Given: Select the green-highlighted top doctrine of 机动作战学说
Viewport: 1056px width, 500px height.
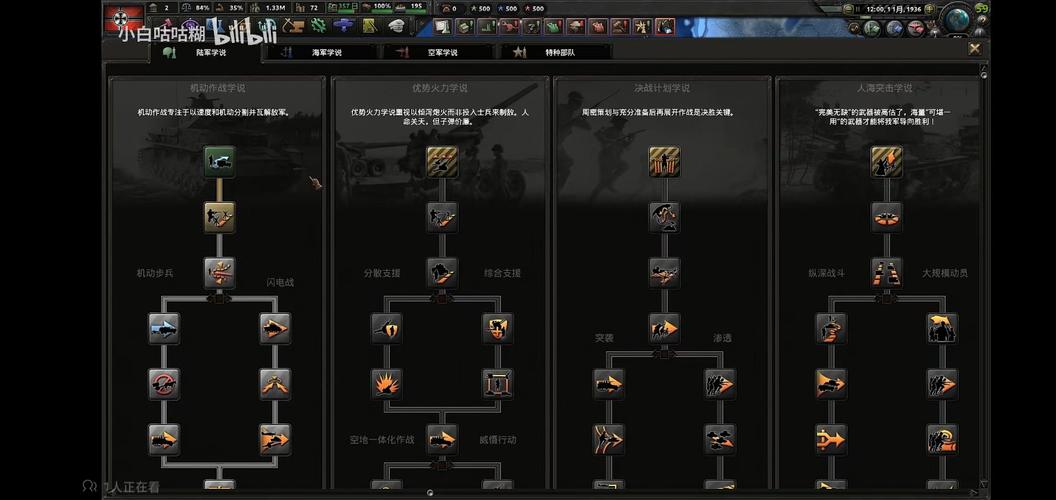Looking at the screenshot, I should tap(219, 160).
